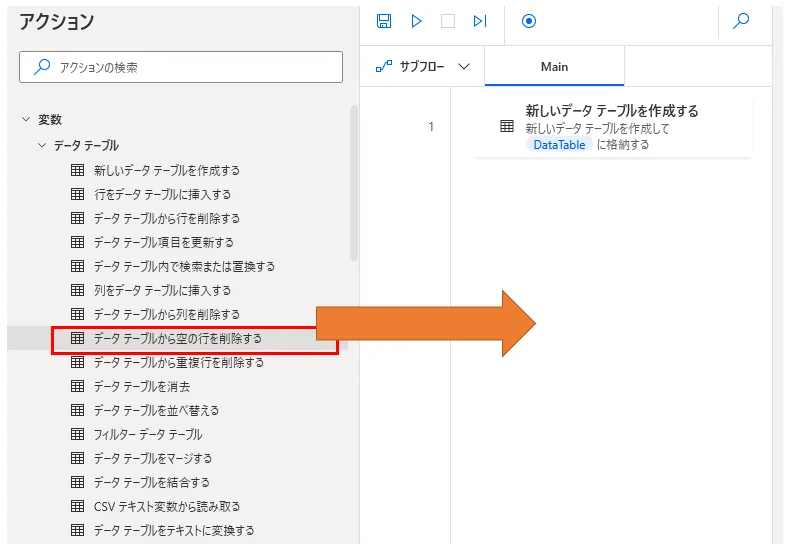
Task: Select データ テーブルから重複行を削除する action
Action: pos(178,362)
